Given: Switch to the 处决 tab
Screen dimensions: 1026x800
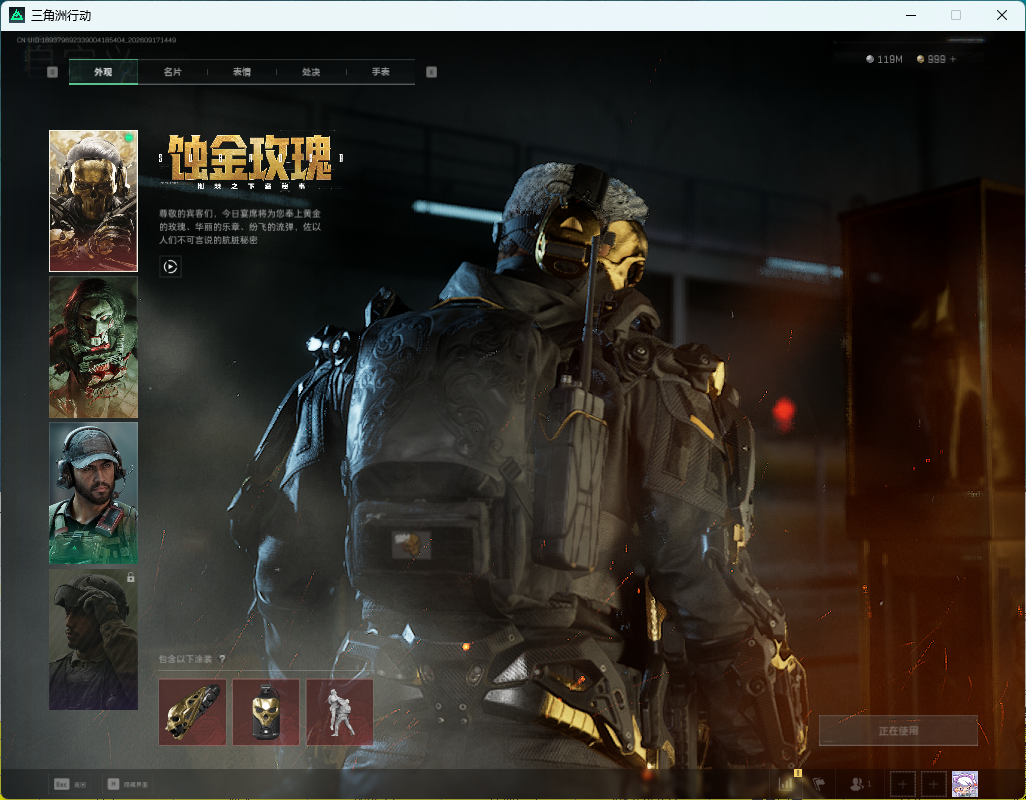Looking at the screenshot, I should pyautogui.click(x=311, y=72).
